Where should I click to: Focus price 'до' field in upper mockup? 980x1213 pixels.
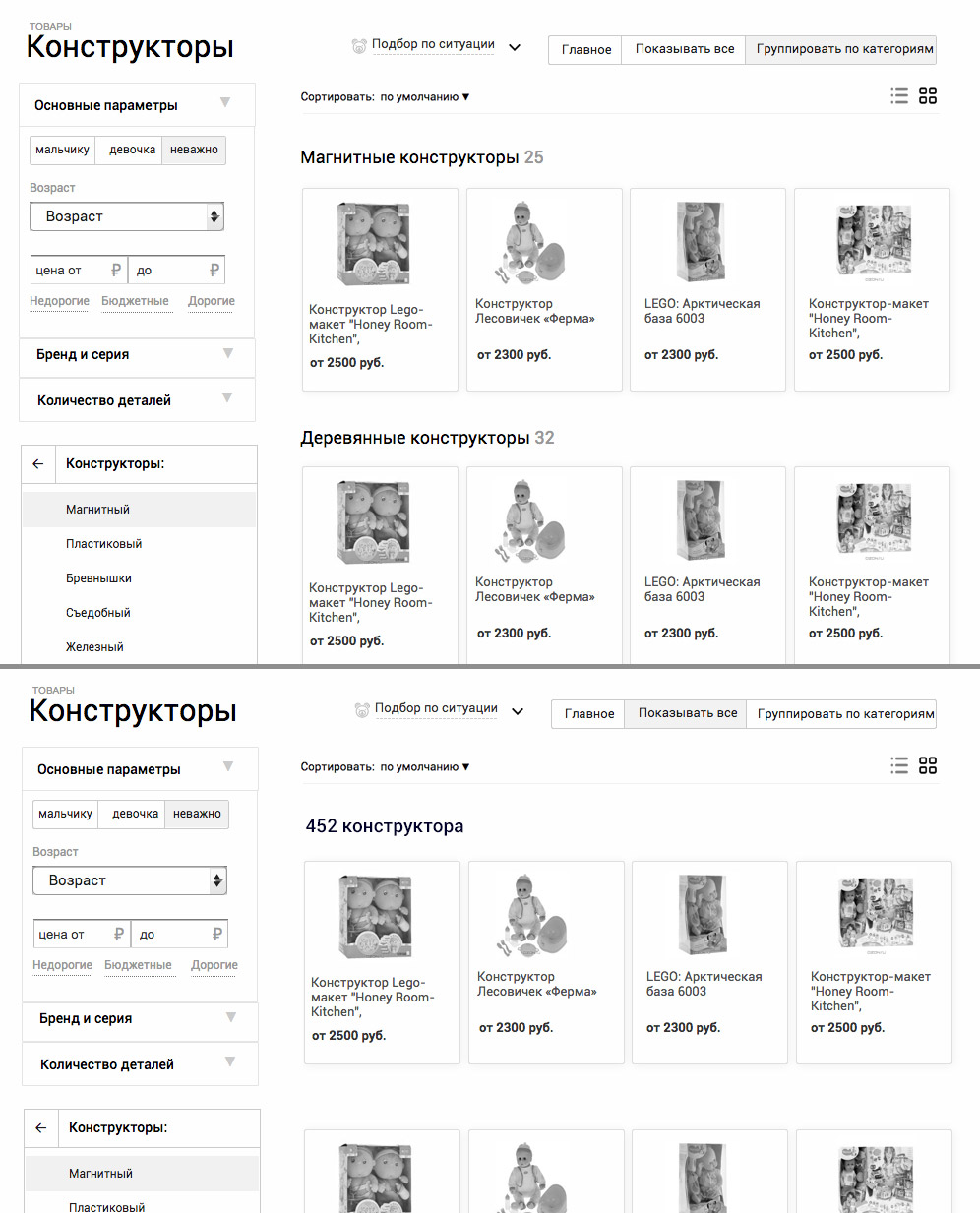[x=176, y=270]
